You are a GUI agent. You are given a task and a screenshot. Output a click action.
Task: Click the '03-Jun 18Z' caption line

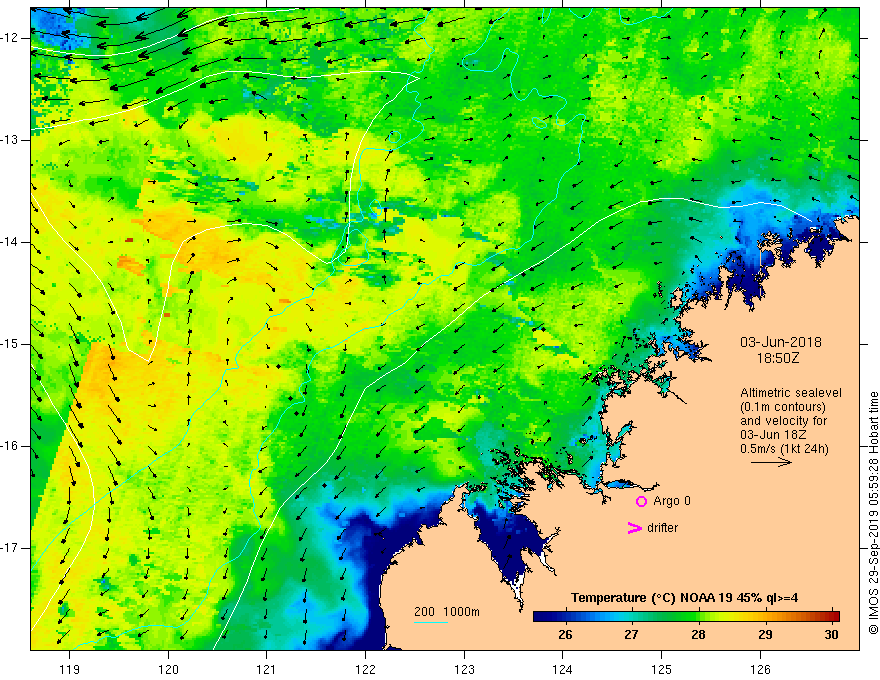click(x=776, y=435)
